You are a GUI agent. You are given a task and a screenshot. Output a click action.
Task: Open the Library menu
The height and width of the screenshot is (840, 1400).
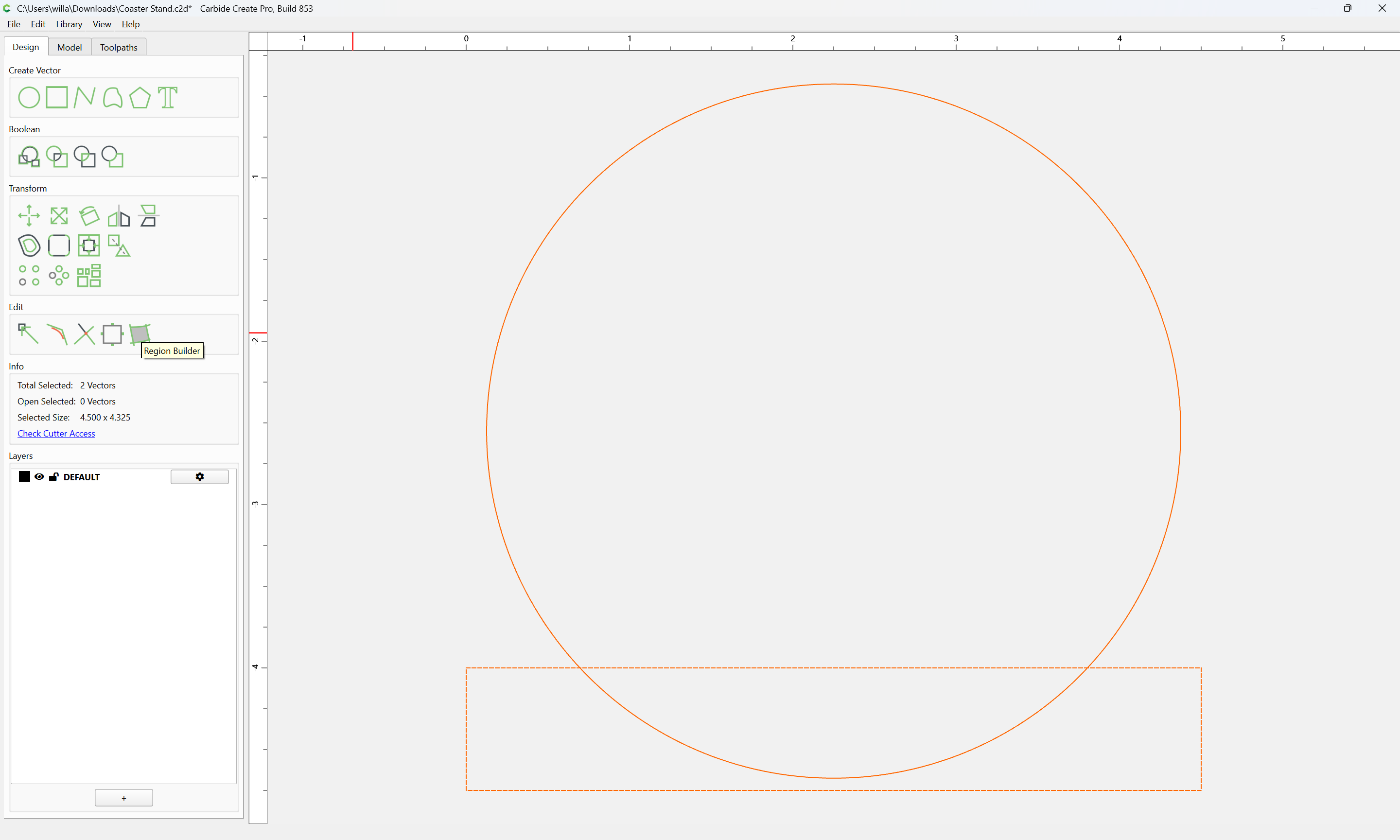point(69,24)
